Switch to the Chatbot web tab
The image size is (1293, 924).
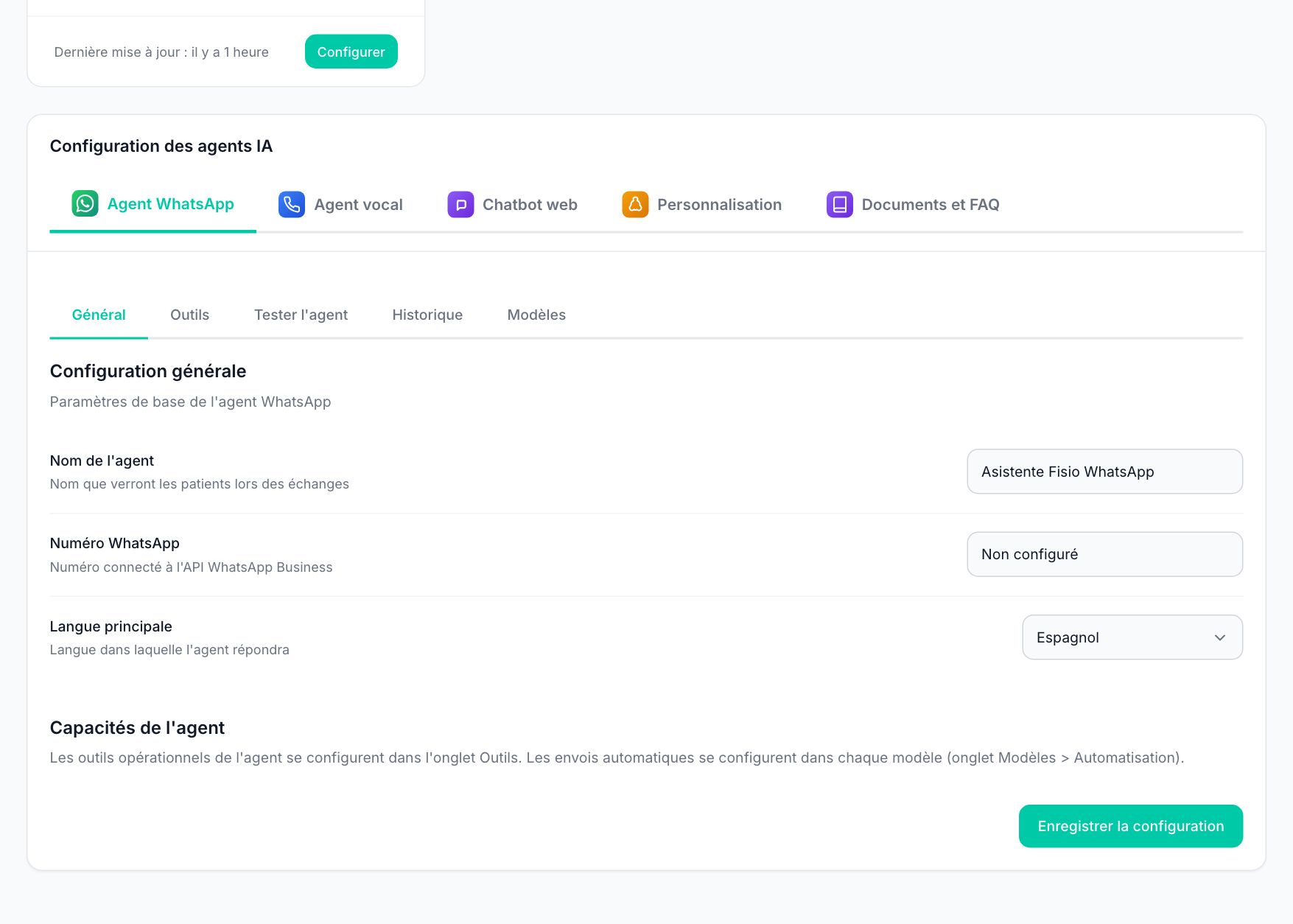pos(512,204)
